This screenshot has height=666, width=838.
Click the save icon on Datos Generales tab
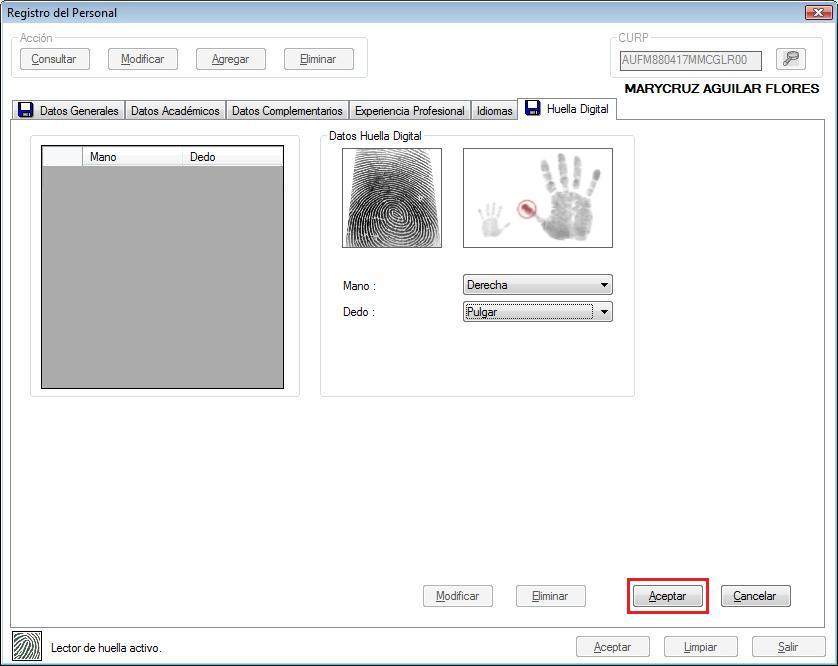coord(26,110)
